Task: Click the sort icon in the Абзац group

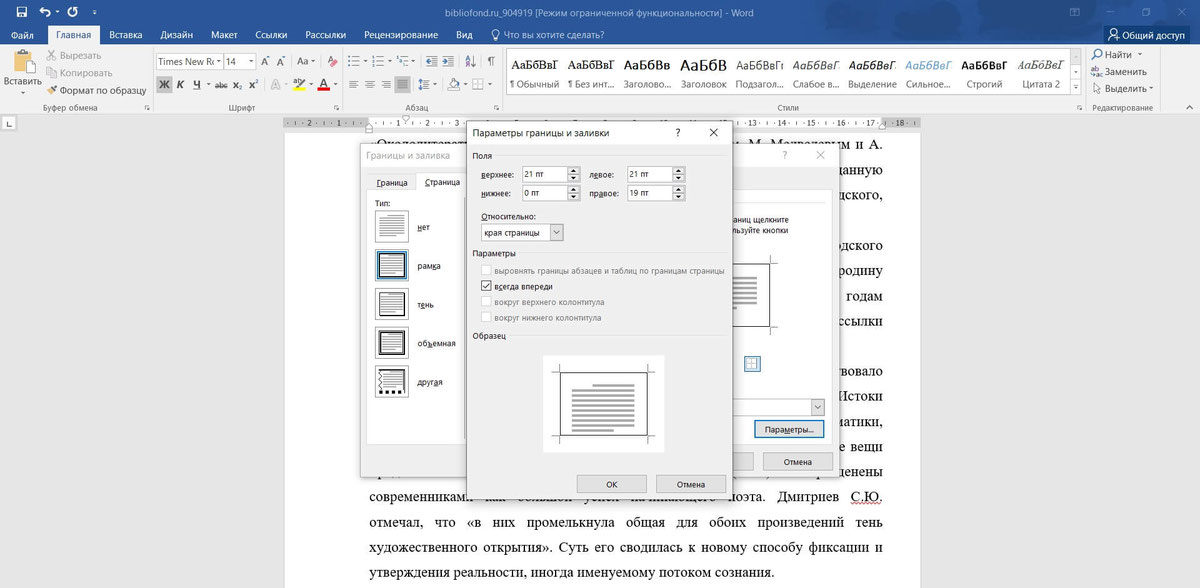Action: [x=470, y=61]
